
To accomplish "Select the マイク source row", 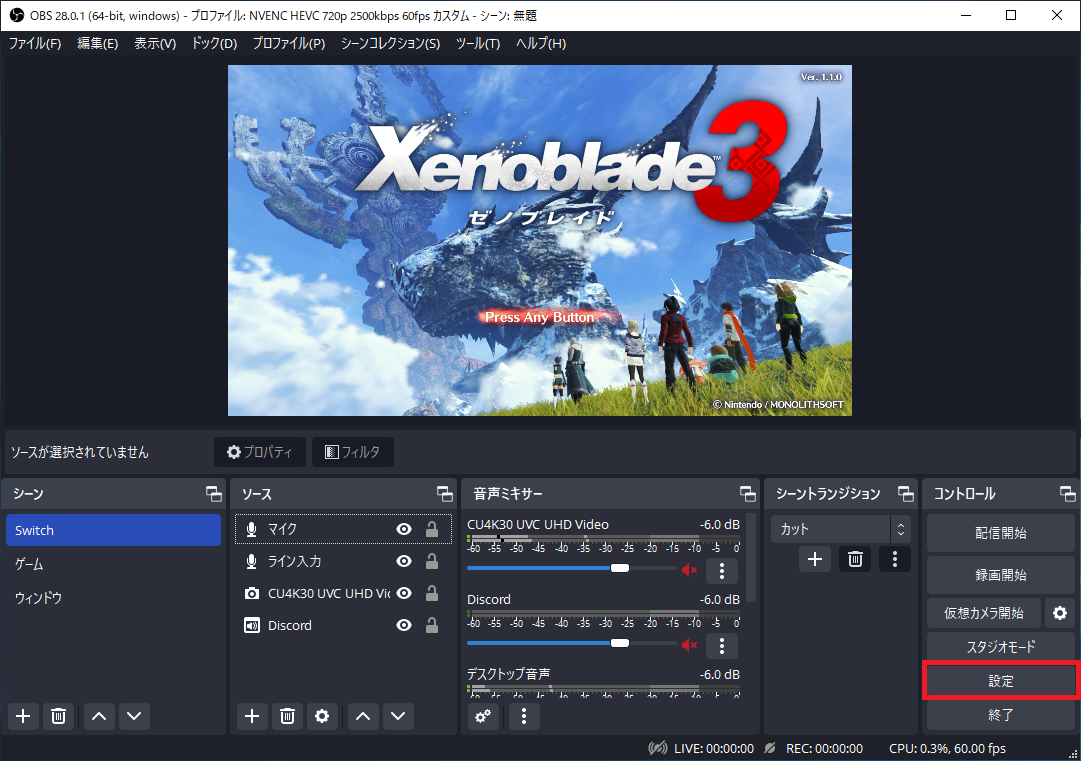I will (x=343, y=529).
